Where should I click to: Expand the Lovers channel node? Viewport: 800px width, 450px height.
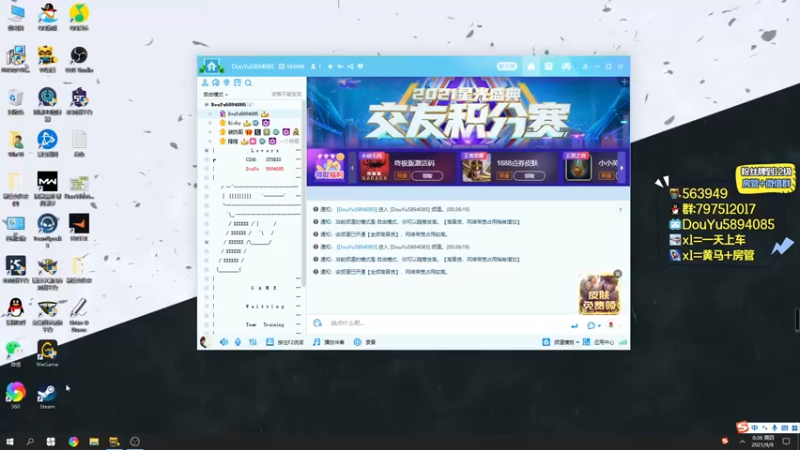click(x=207, y=151)
